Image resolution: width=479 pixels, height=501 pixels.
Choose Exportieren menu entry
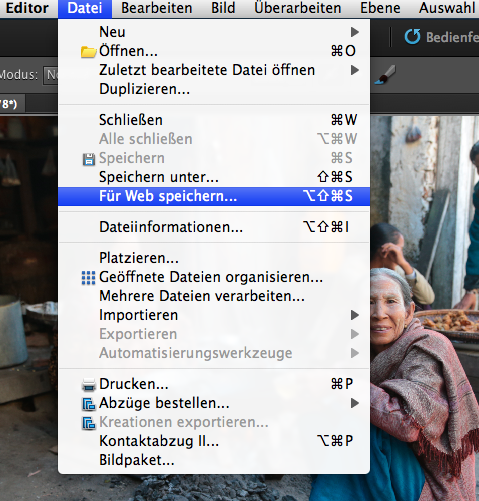tap(214, 334)
